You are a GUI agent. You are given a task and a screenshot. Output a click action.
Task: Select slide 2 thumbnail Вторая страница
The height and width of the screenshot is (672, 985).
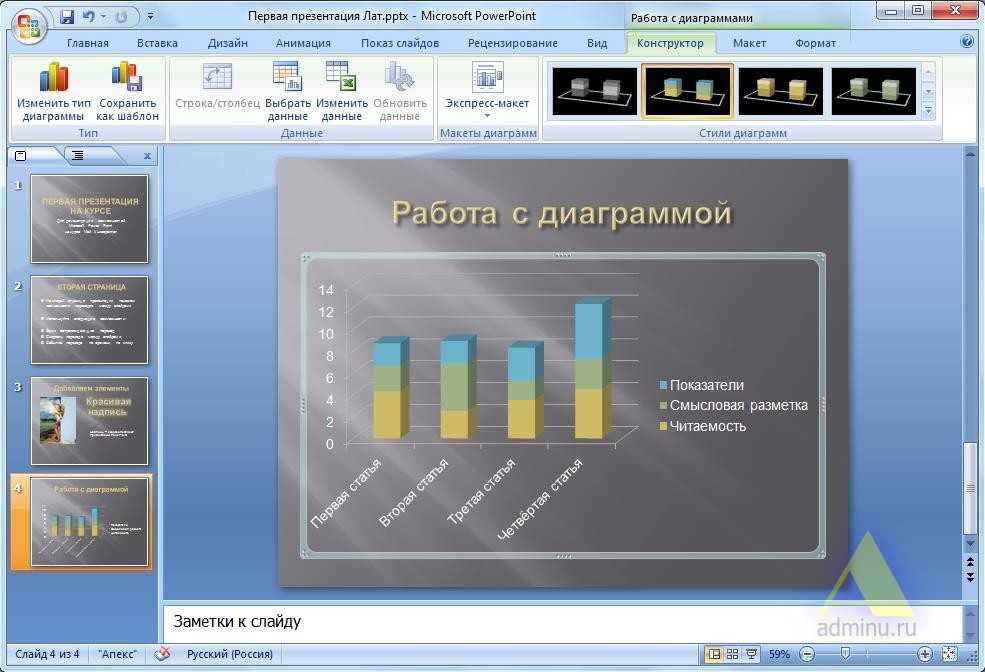[89, 320]
